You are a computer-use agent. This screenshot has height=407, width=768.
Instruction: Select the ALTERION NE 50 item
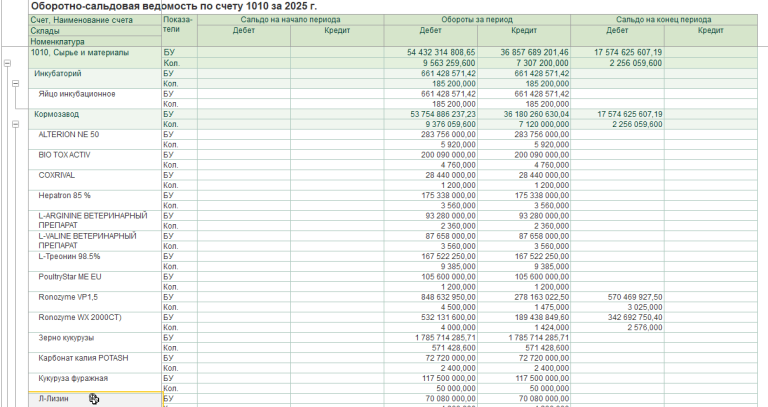(x=69, y=134)
